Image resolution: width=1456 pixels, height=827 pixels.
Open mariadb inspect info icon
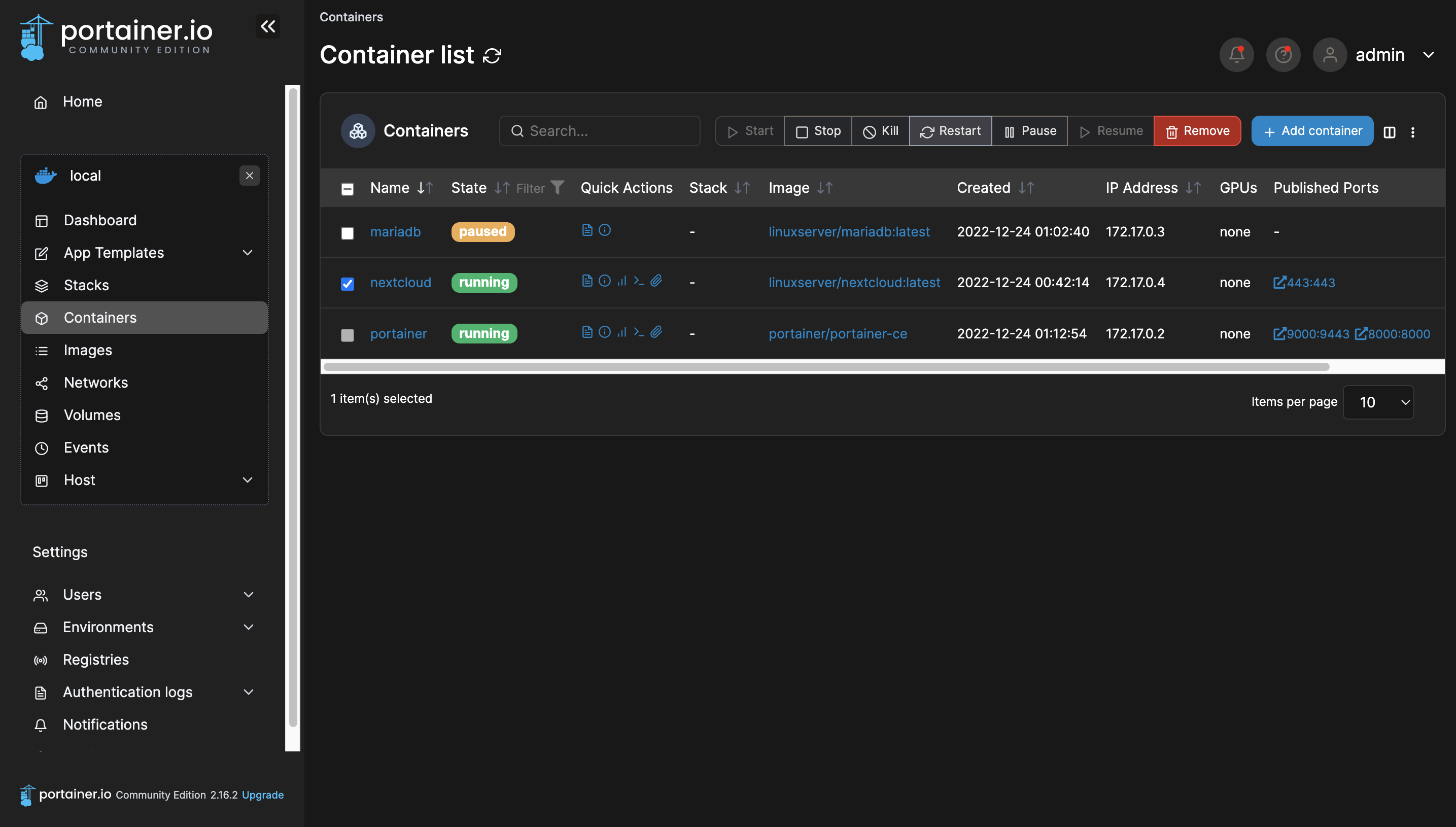(x=605, y=230)
